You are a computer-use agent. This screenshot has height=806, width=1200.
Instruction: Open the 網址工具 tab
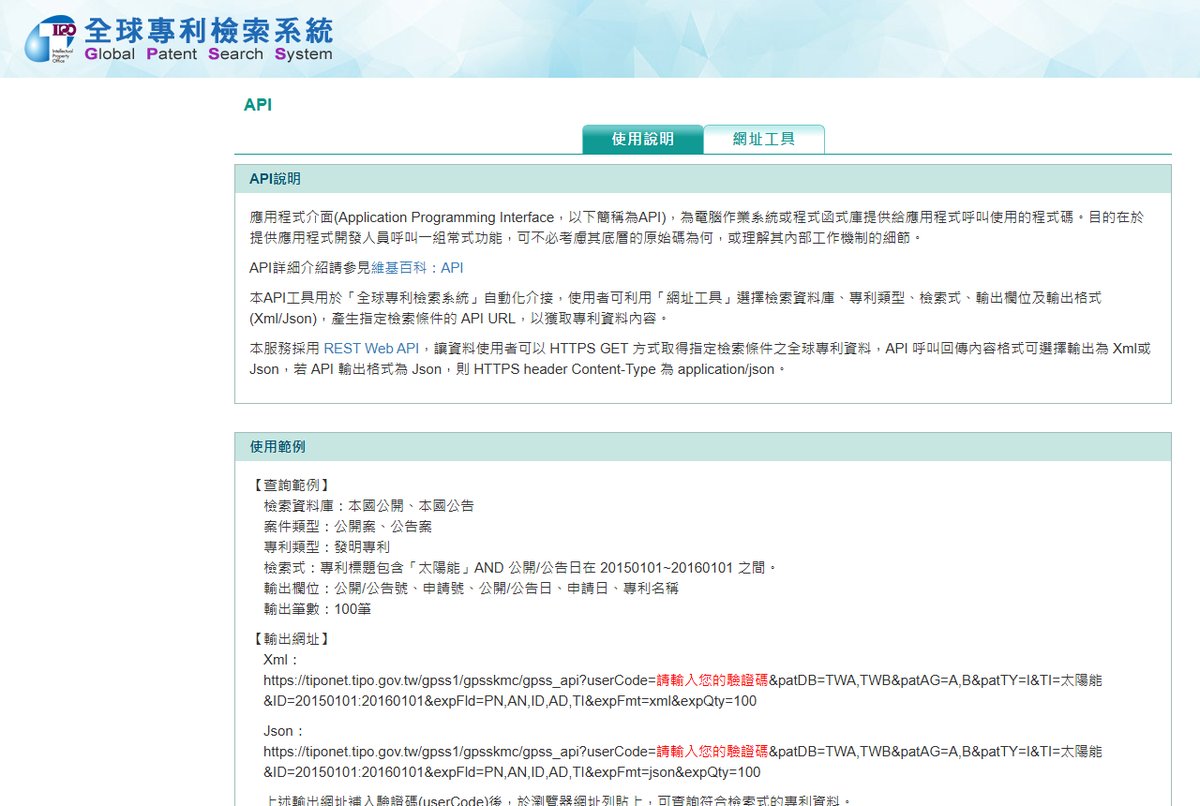[x=764, y=139]
